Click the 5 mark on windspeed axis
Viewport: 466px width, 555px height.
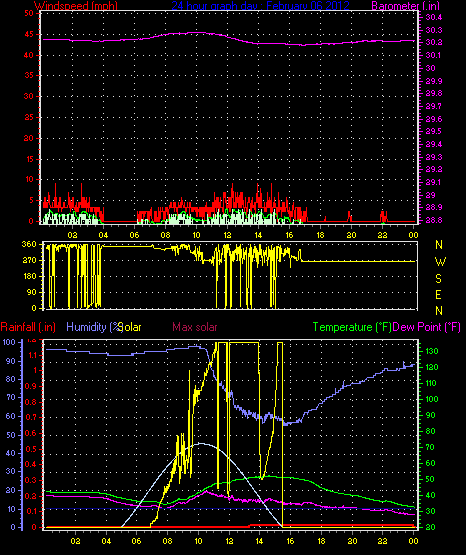[31, 200]
